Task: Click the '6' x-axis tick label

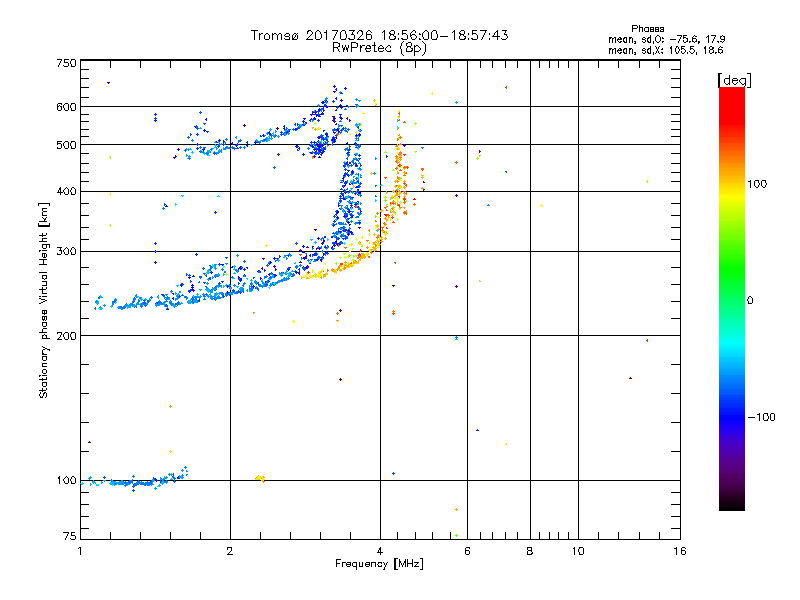Action: pos(467,551)
